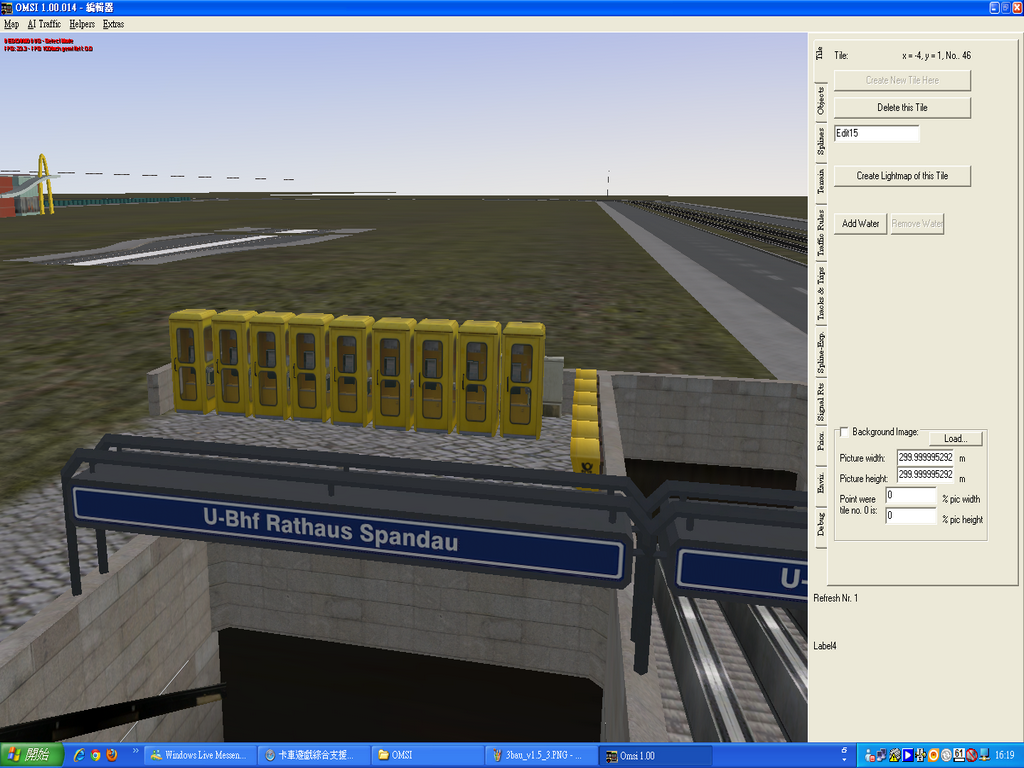Select the Tile tab
This screenshot has height=768, width=1024.
820,54
